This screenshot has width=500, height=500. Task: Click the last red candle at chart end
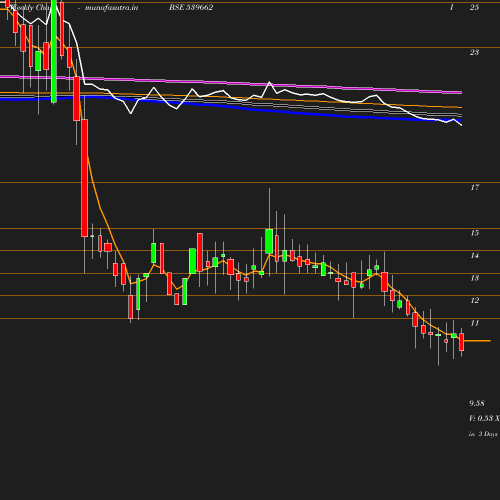click(462, 342)
